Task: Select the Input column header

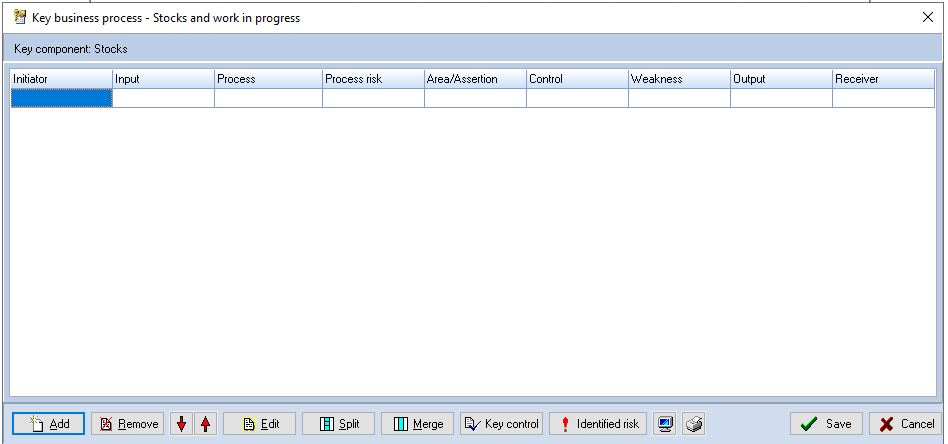Action: click(x=163, y=79)
